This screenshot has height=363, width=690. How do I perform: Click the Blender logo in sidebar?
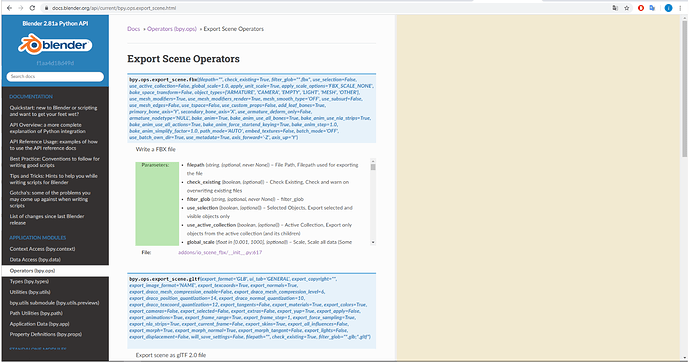coord(55,45)
